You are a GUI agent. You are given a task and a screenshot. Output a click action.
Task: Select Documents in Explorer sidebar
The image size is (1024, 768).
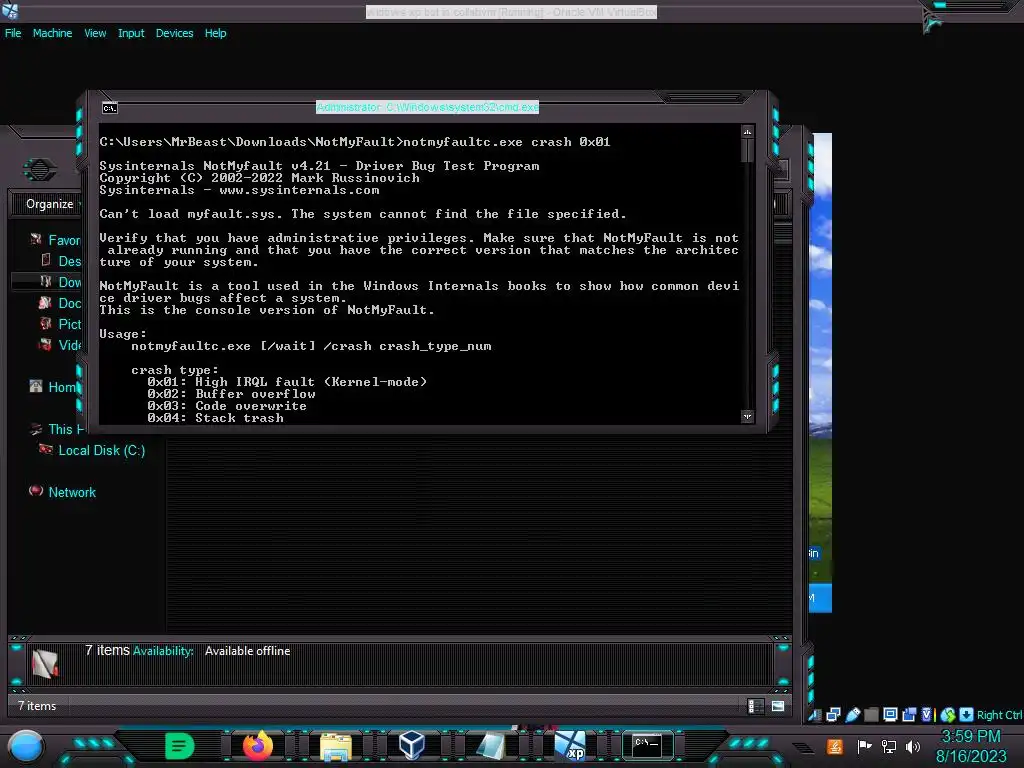pyautogui.click(x=69, y=303)
